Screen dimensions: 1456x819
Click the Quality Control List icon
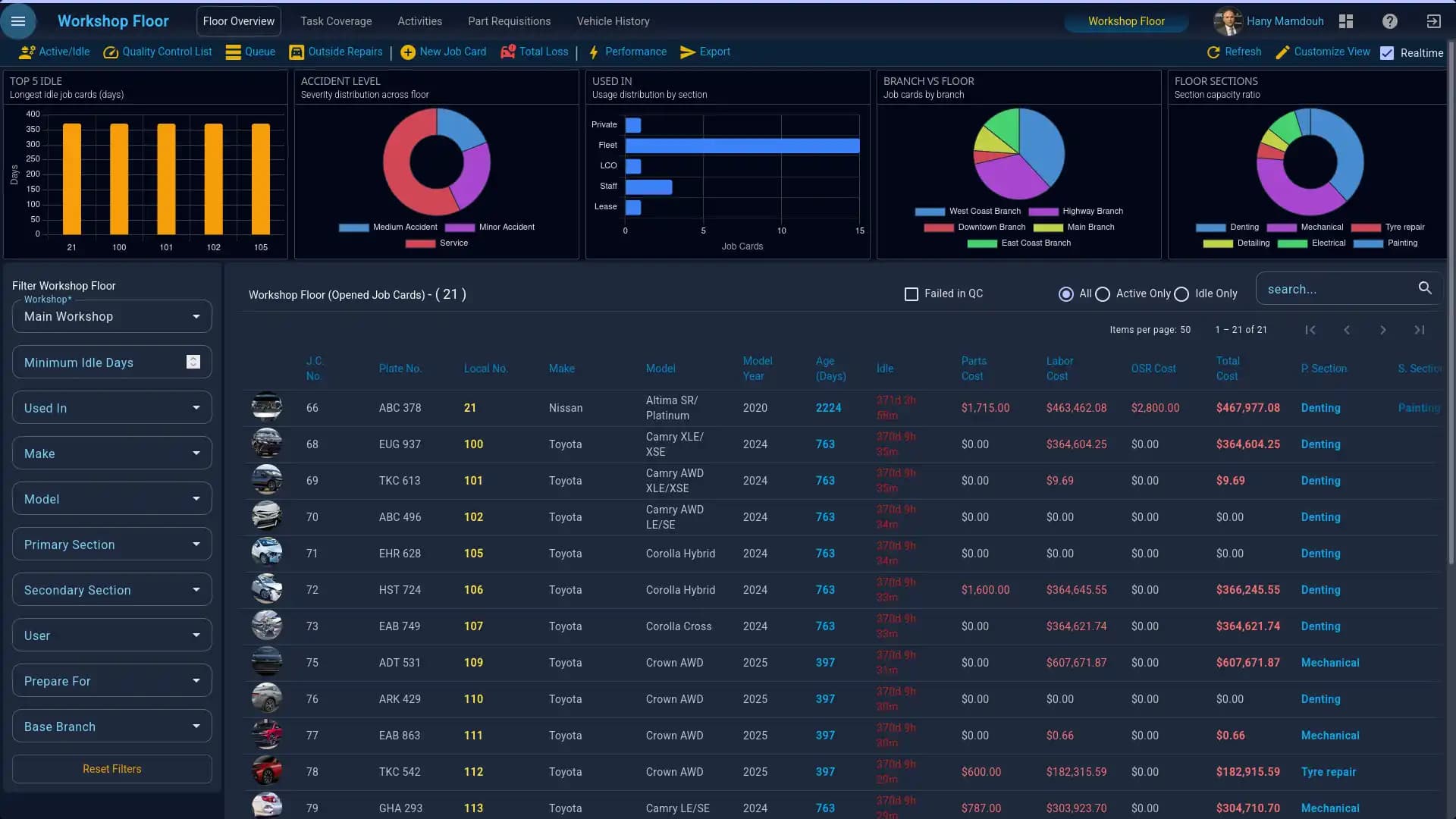tap(111, 52)
